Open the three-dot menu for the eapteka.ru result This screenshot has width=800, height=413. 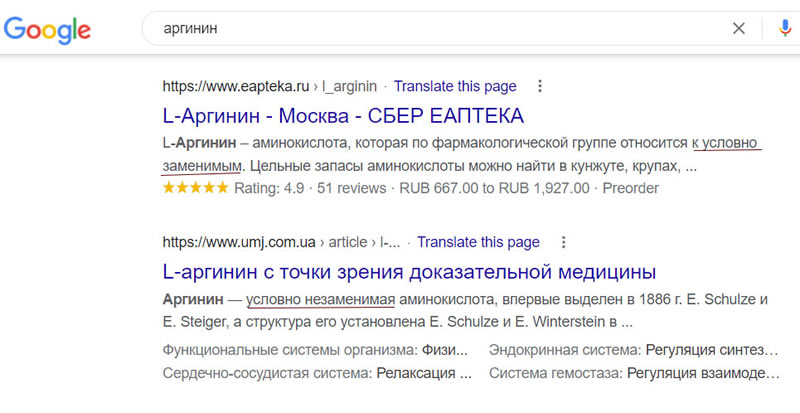click(540, 86)
